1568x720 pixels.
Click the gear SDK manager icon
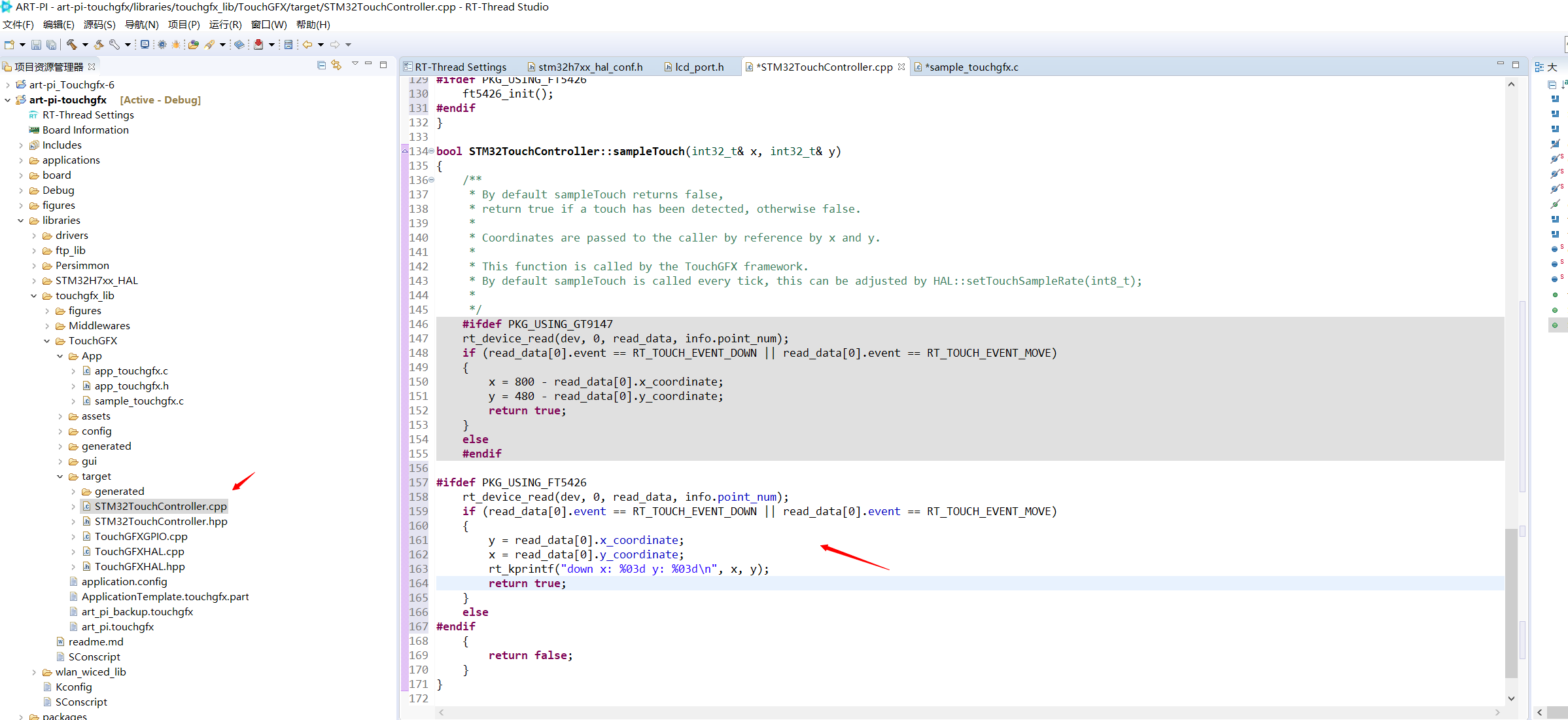click(162, 45)
